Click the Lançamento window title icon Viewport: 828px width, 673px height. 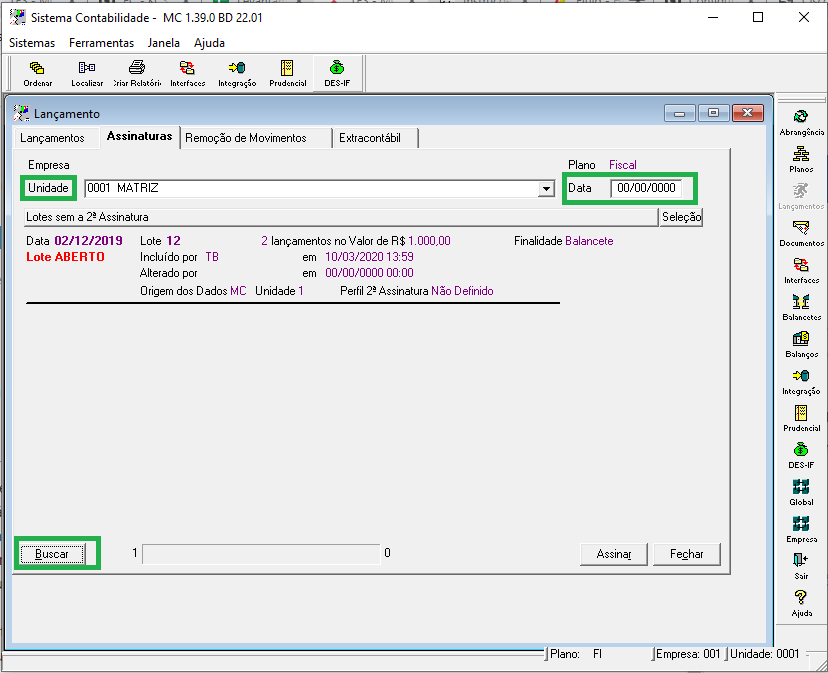[22, 113]
